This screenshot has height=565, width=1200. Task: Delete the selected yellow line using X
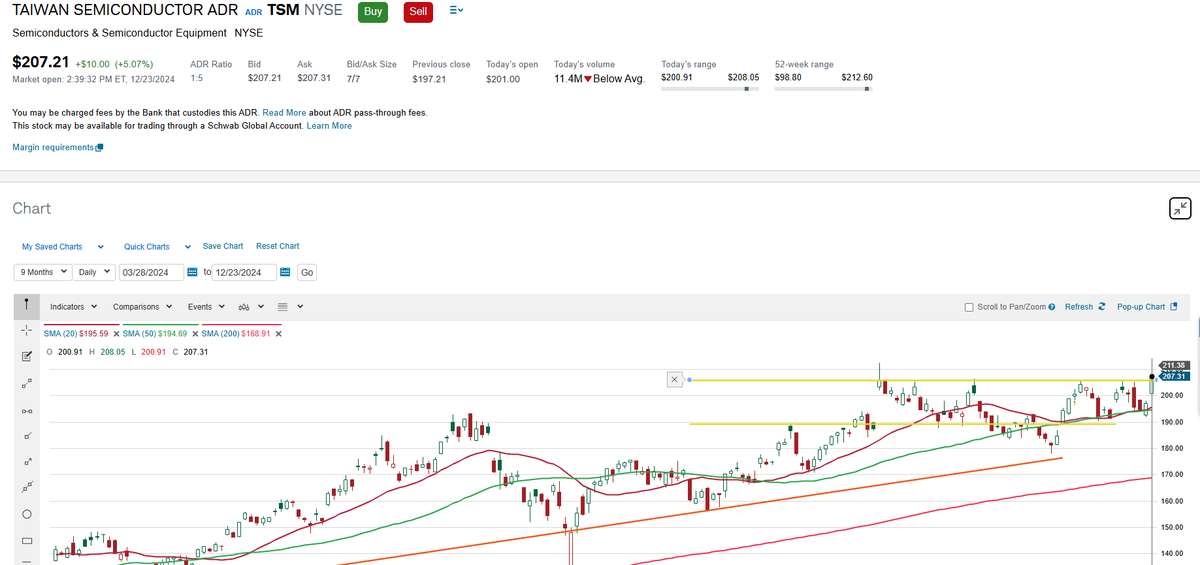click(x=674, y=380)
